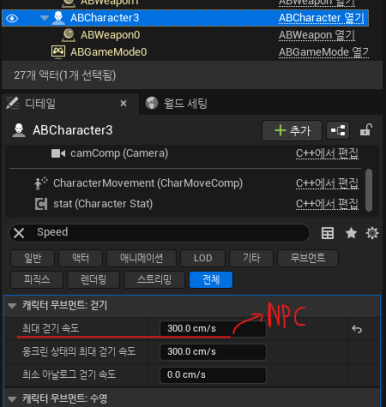Select stat (Character Stat) component
386x407 pixels.
[103, 204]
